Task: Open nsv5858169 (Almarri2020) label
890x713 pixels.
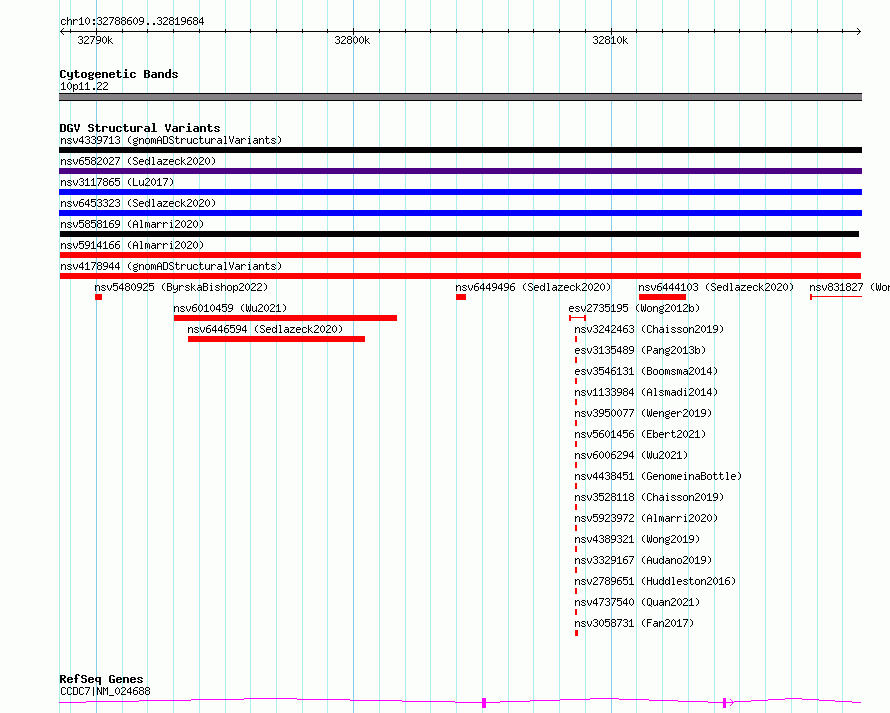Action: pos(132,224)
